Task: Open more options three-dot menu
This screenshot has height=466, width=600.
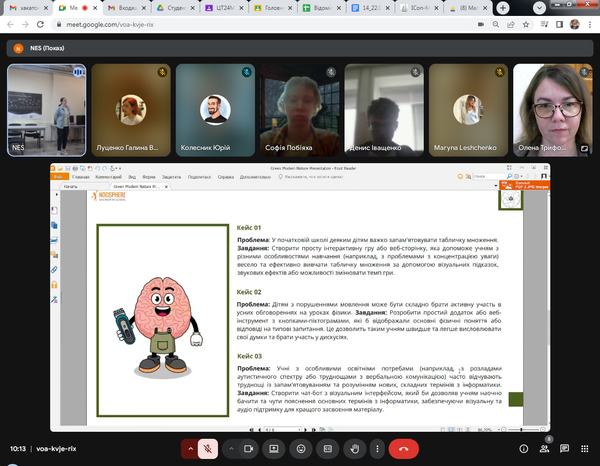Action: pos(380,448)
